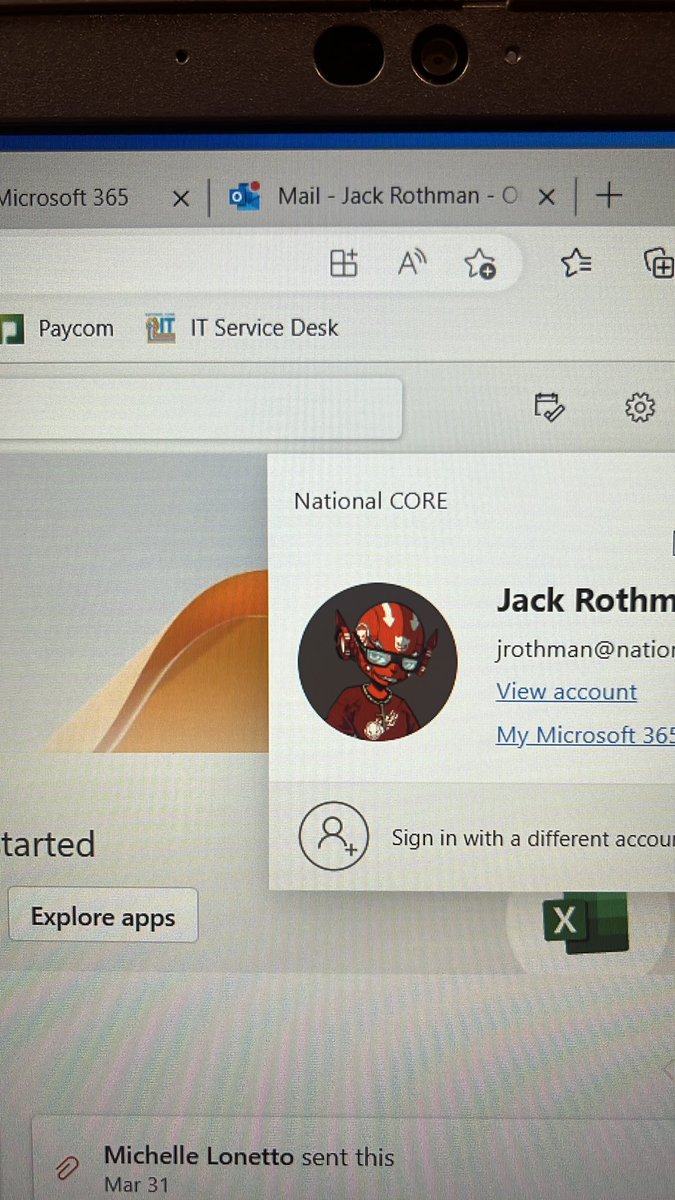Open the Settings gear icon
This screenshot has width=675, height=1200.
(x=639, y=407)
